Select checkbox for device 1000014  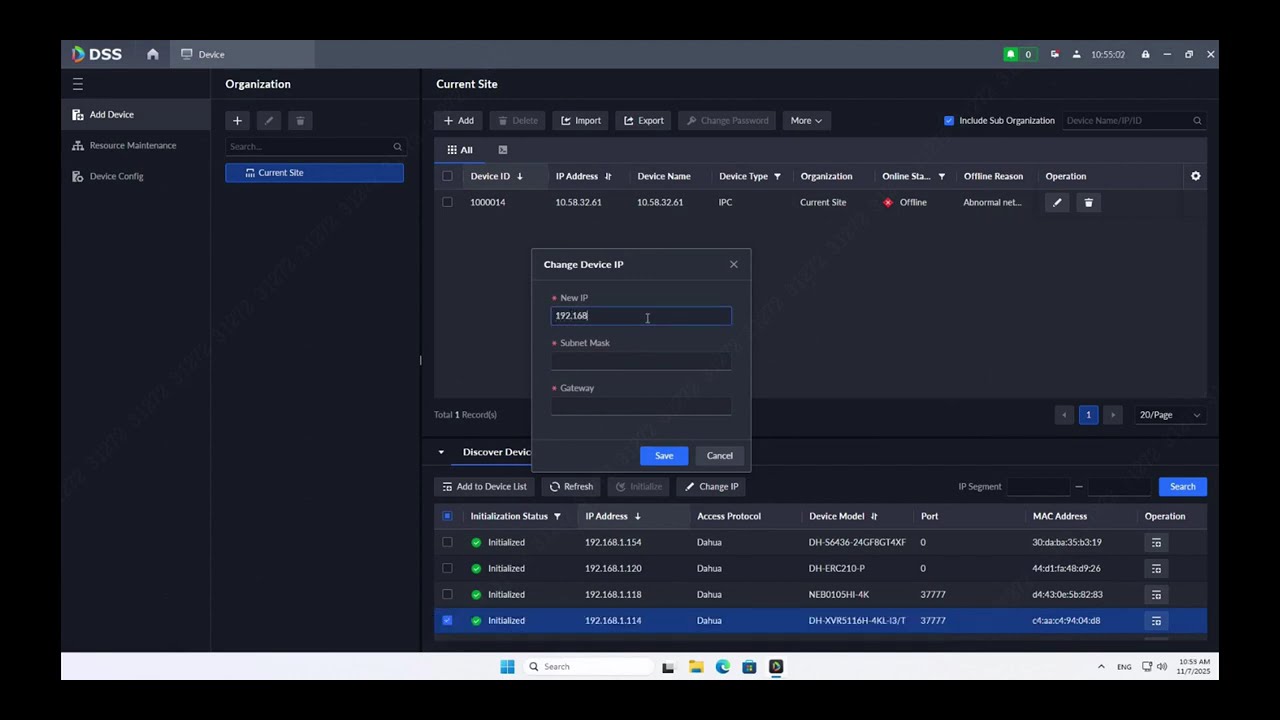pos(447,202)
